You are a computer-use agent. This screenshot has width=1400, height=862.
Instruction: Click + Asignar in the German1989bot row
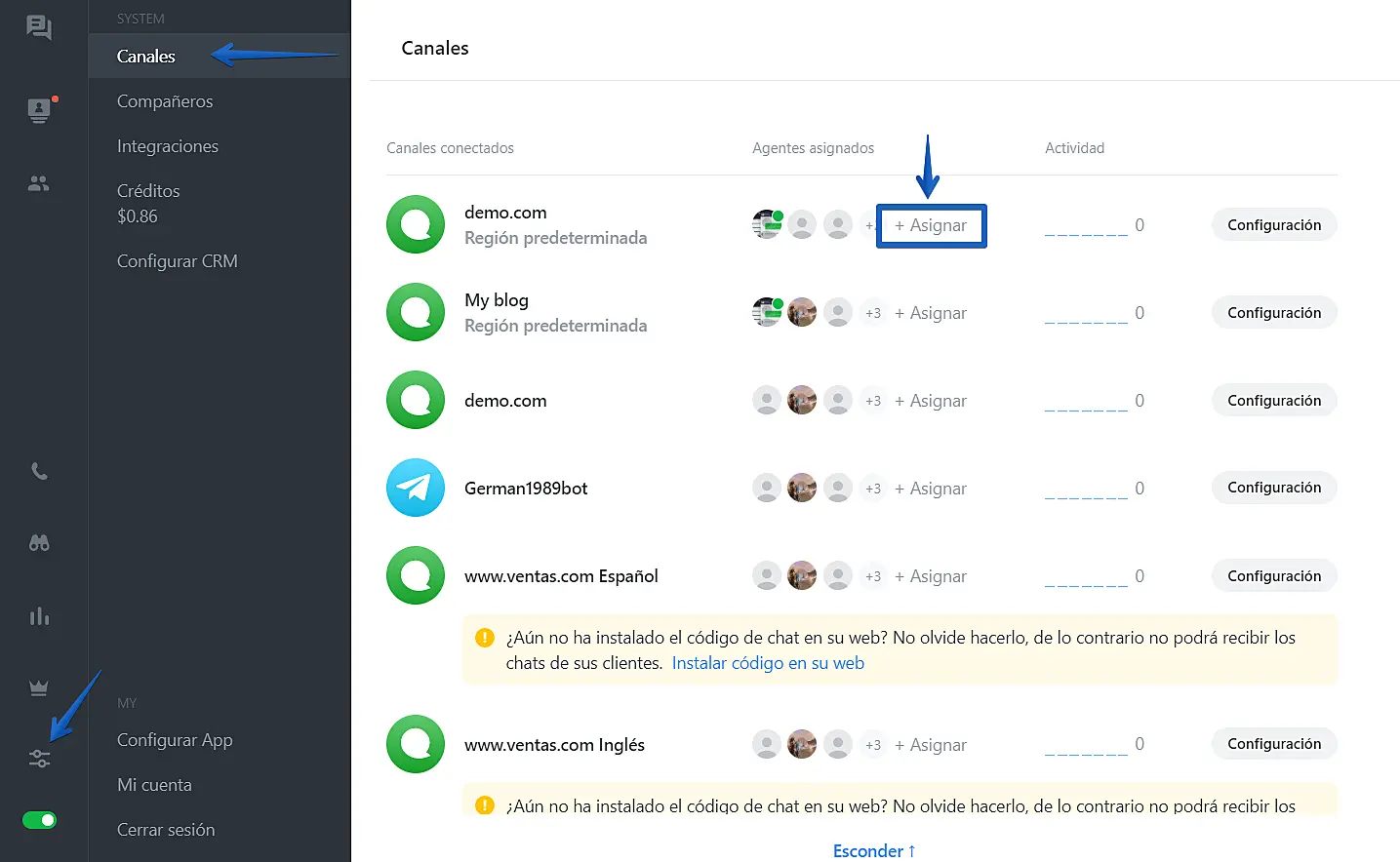(931, 489)
